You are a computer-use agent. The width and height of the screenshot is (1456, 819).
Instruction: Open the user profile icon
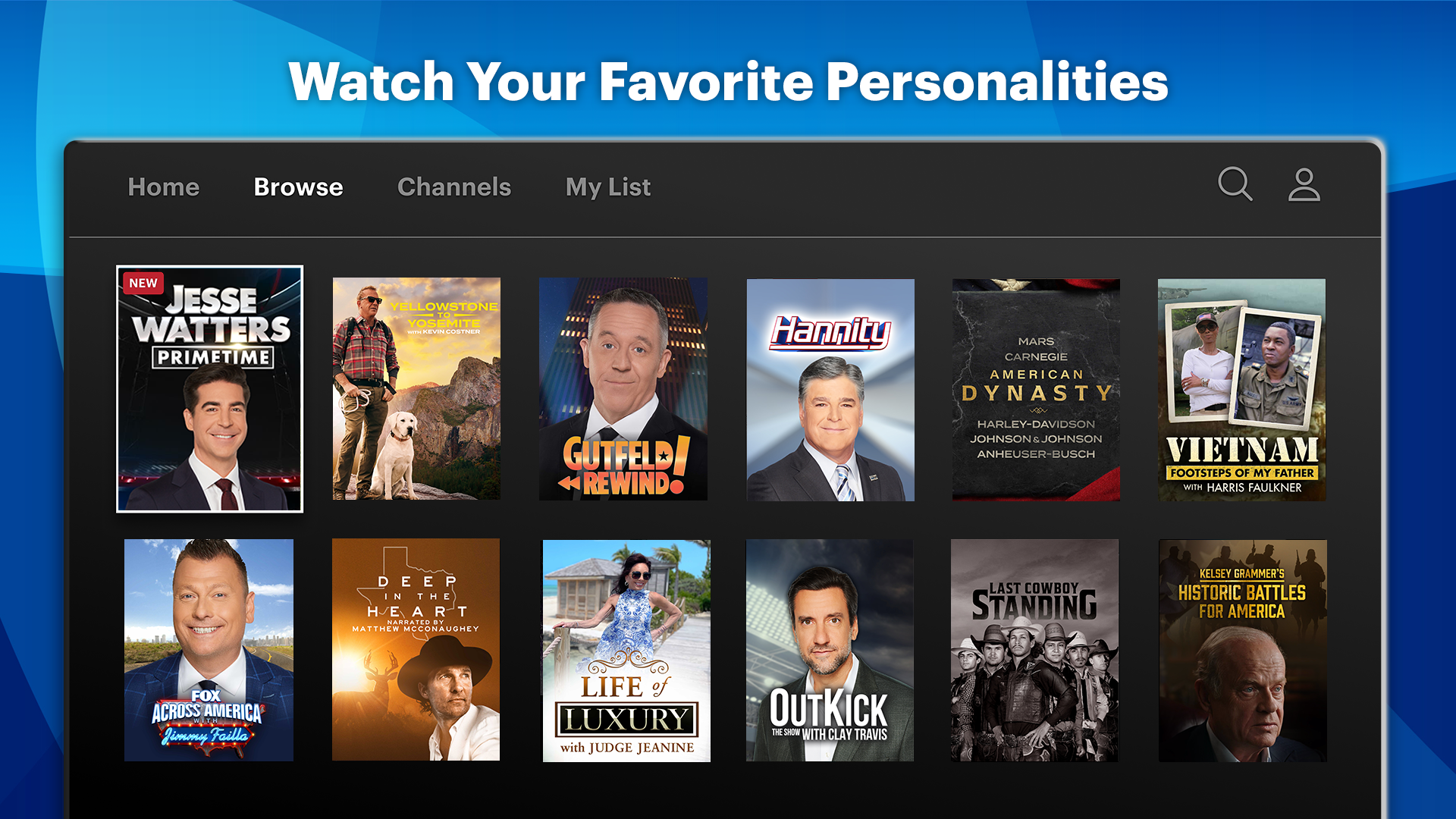pyautogui.click(x=1304, y=184)
